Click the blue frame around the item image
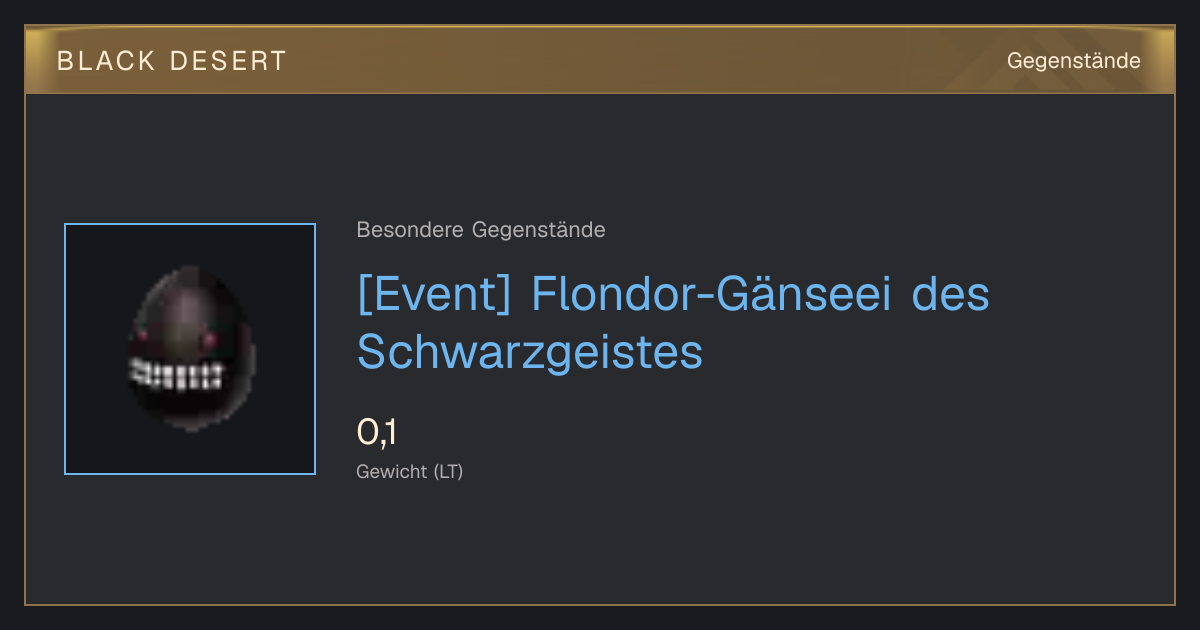 click(x=190, y=349)
